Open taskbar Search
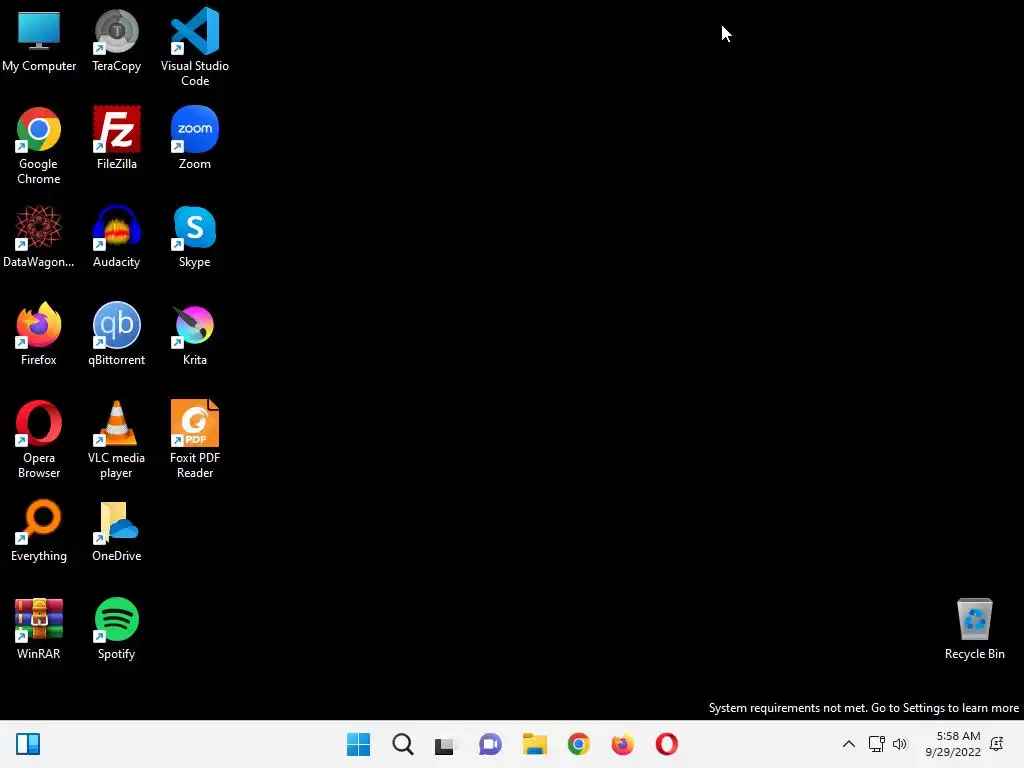The height and width of the screenshot is (768, 1024). (x=402, y=744)
